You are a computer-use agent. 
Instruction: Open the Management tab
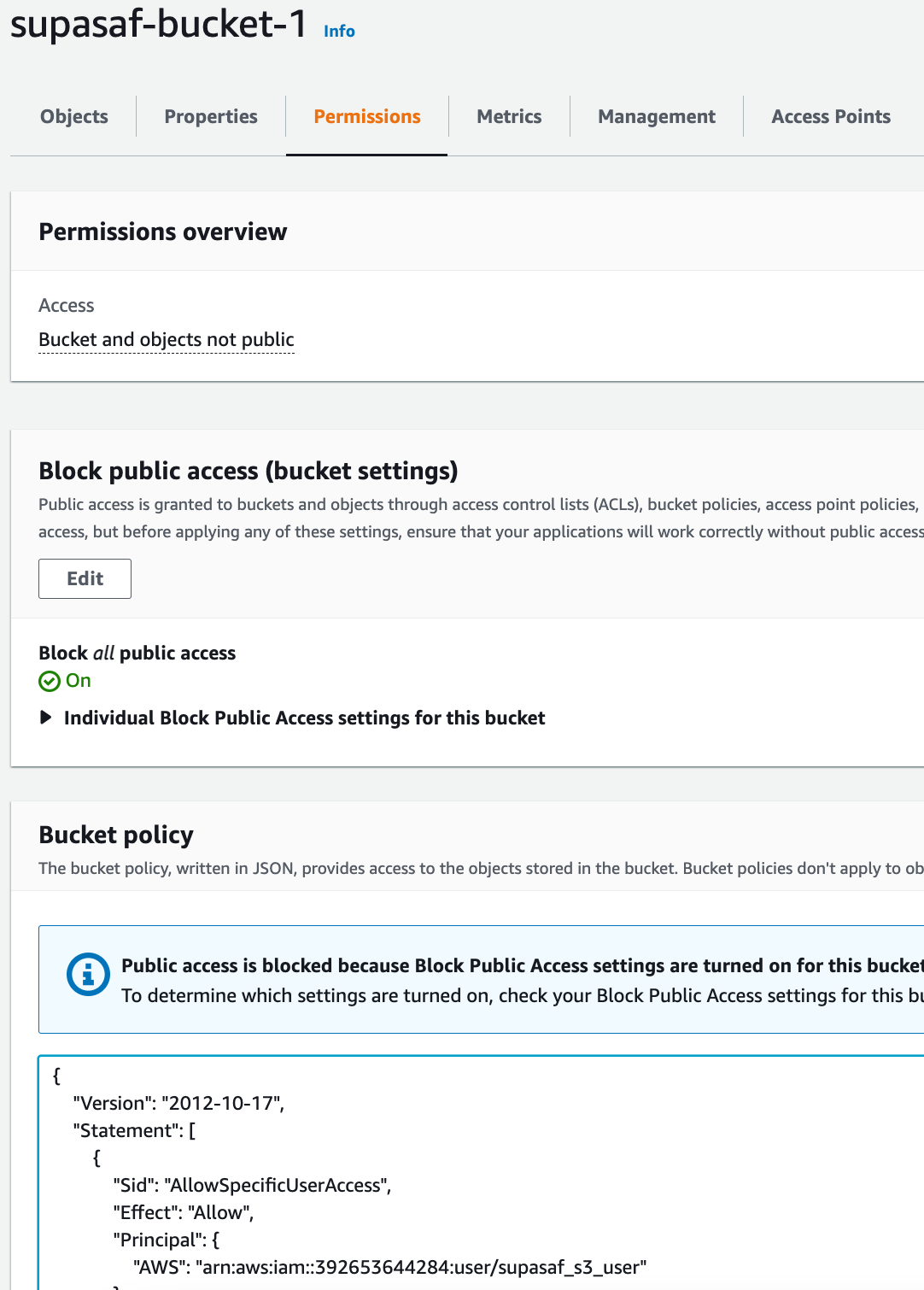(657, 116)
